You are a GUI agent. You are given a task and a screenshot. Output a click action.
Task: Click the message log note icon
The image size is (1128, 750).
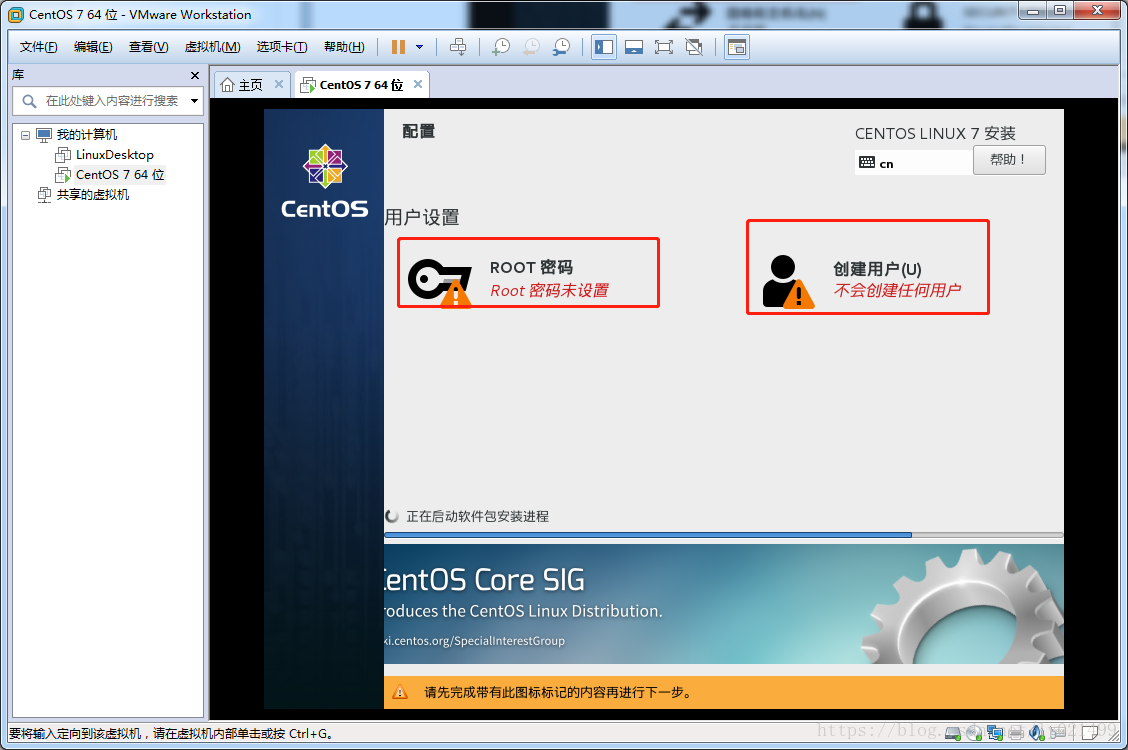pos(1090,733)
